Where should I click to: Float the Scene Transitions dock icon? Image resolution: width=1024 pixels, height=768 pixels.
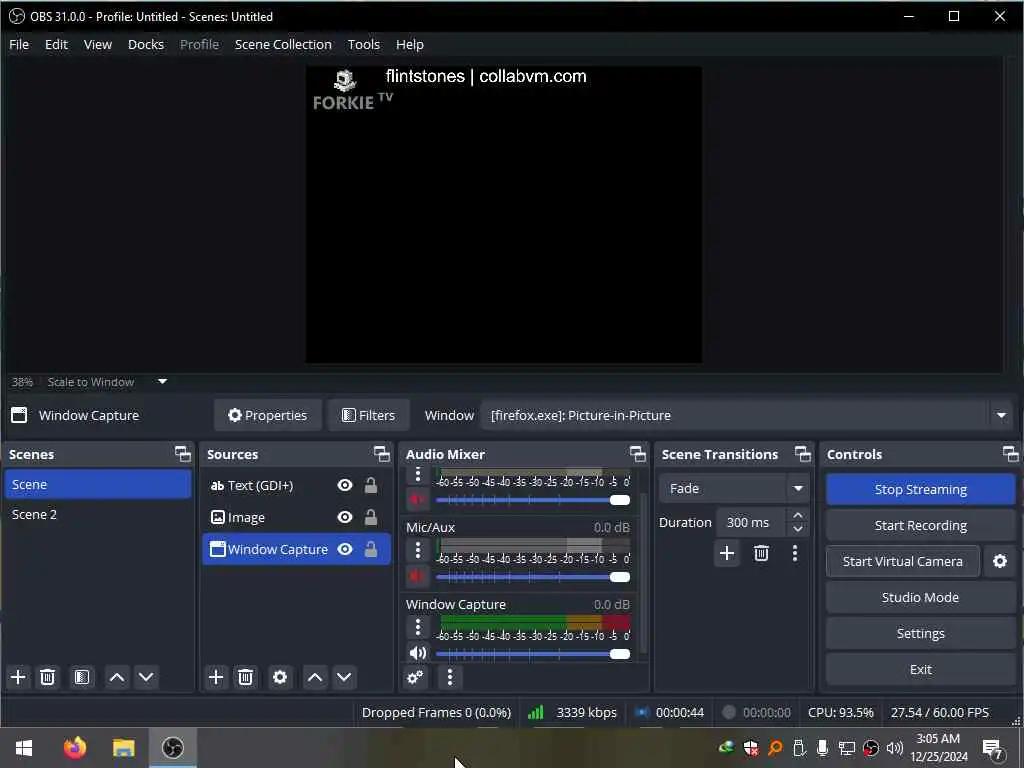[x=803, y=454]
